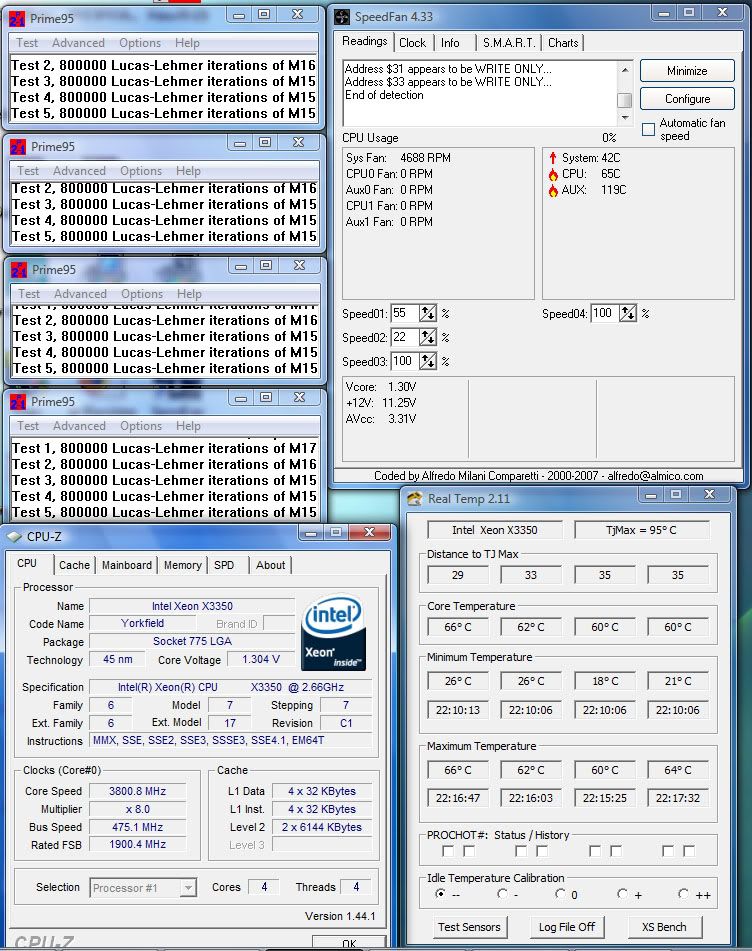Click the Configure button in SpeedFan
This screenshot has width=752, height=951.
point(687,99)
